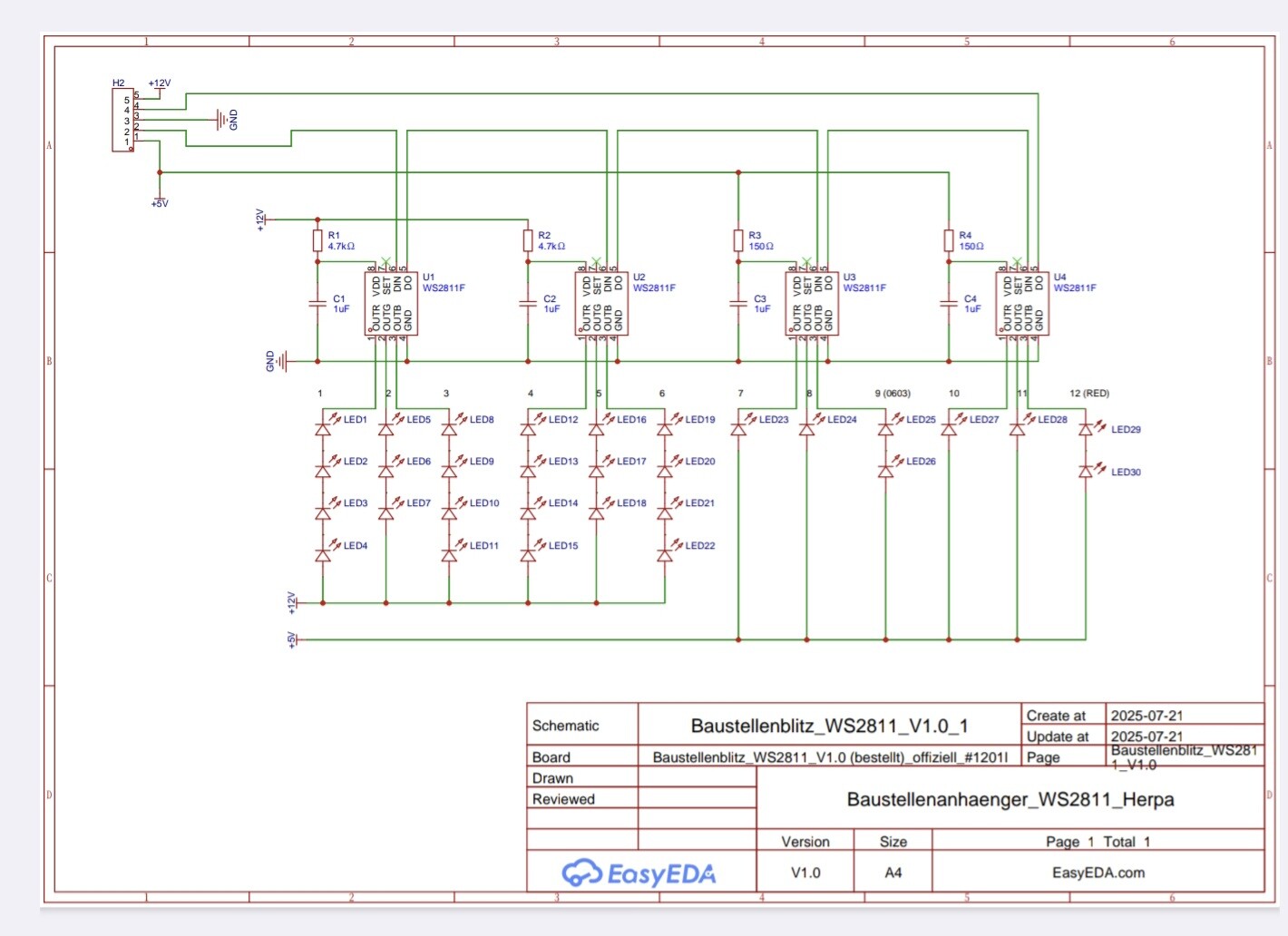The width and height of the screenshot is (1288, 936).
Task: Select resistor R1 symbol
Action: point(317,240)
